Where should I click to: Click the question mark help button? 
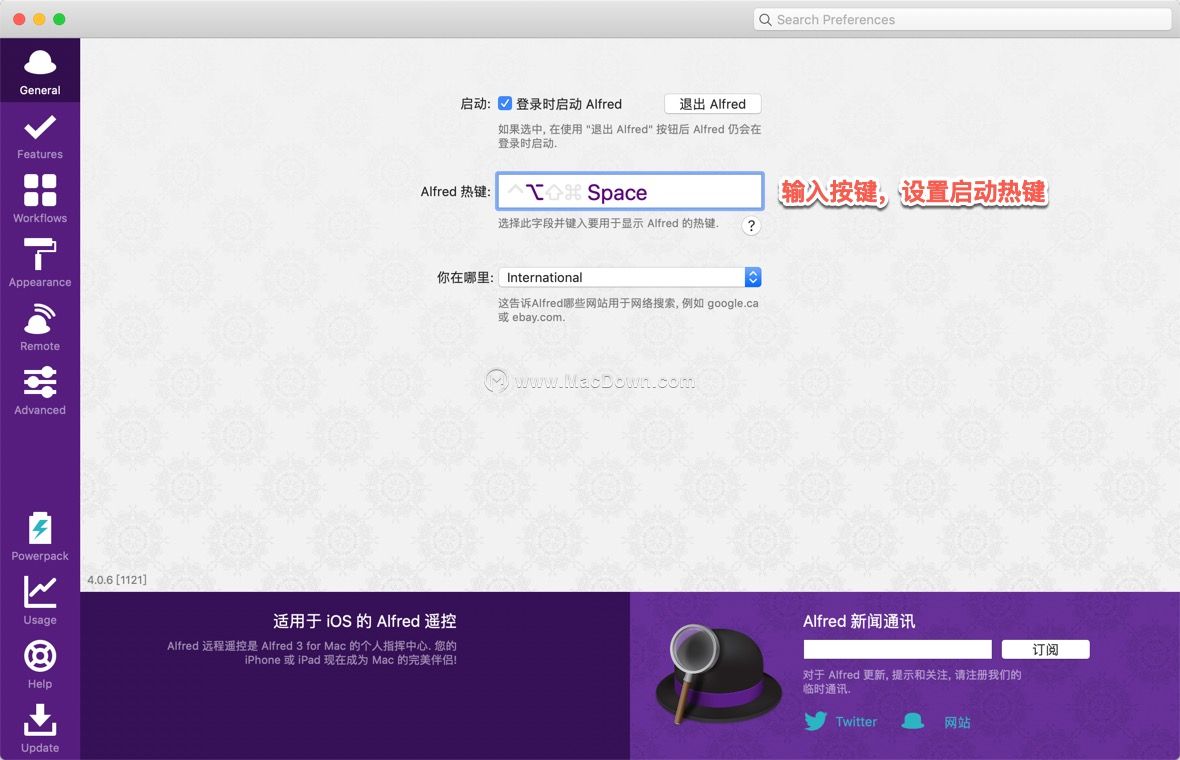click(x=751, y=226)
